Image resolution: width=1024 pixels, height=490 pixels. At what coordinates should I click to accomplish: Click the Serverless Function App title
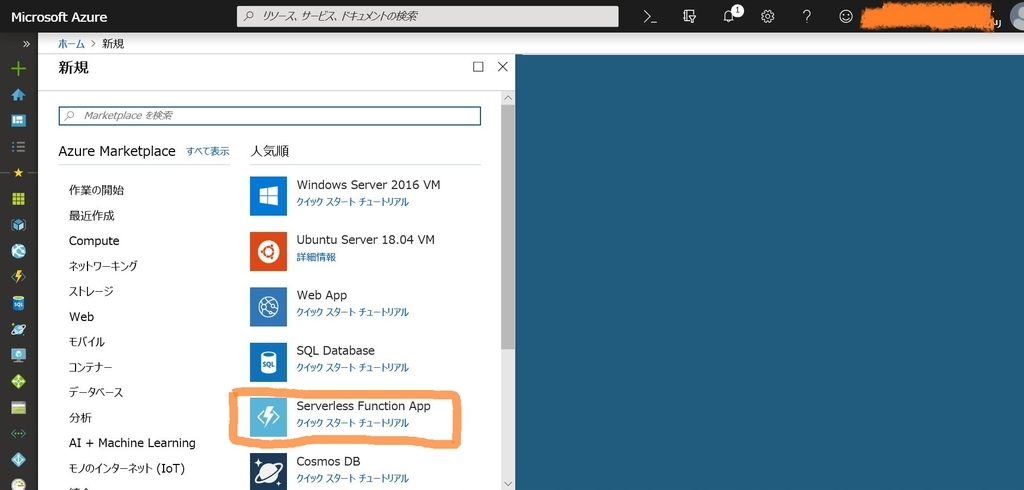(x=364, y=406)
